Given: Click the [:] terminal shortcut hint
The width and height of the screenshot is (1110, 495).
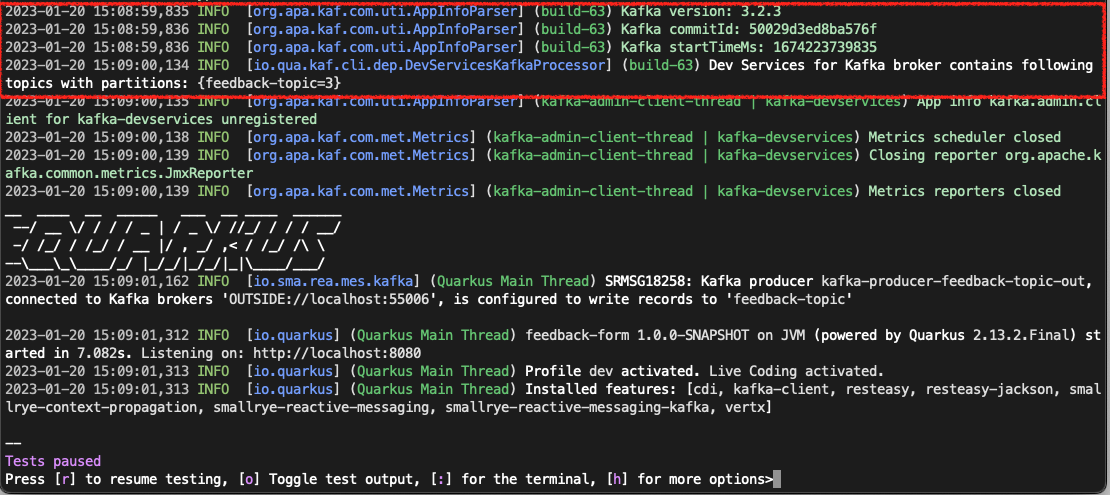Looking at the screenshot, I should click(x=442, y=479).
